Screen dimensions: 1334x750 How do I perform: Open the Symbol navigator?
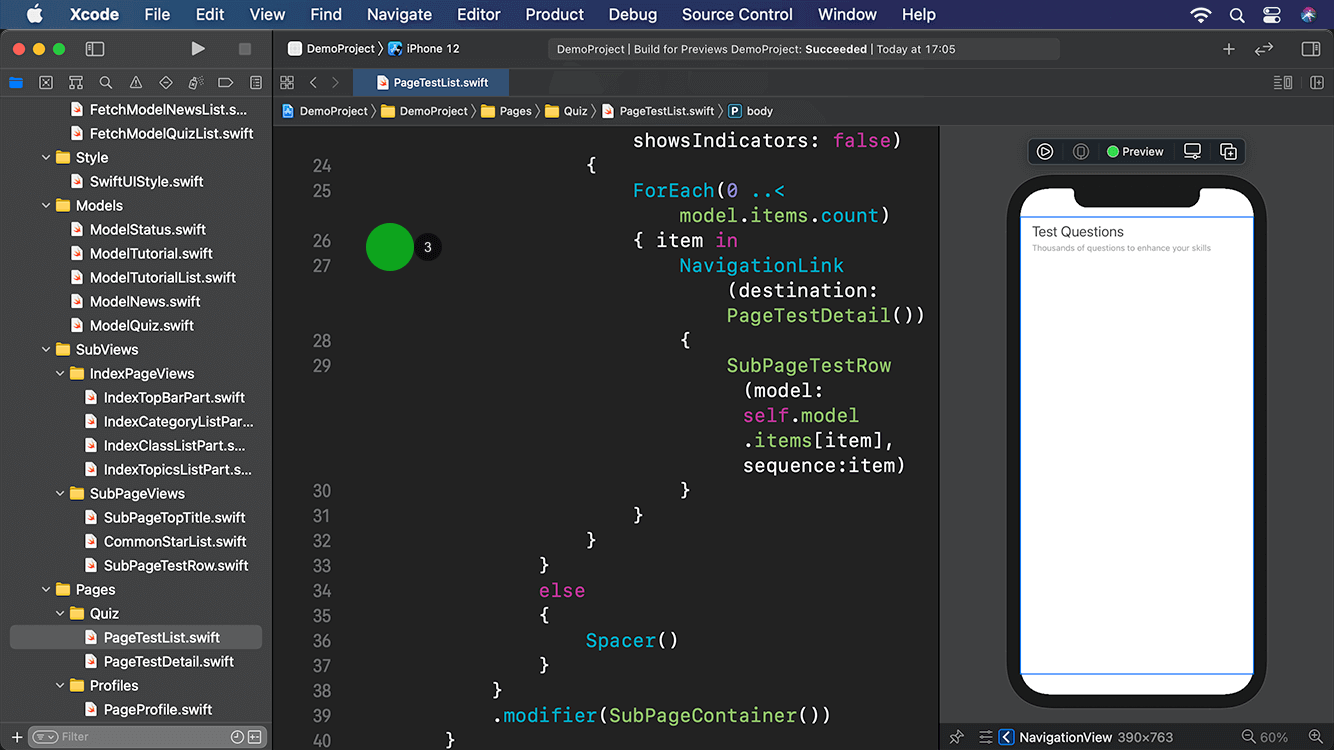pyautogui.click(x=76, y=82)
